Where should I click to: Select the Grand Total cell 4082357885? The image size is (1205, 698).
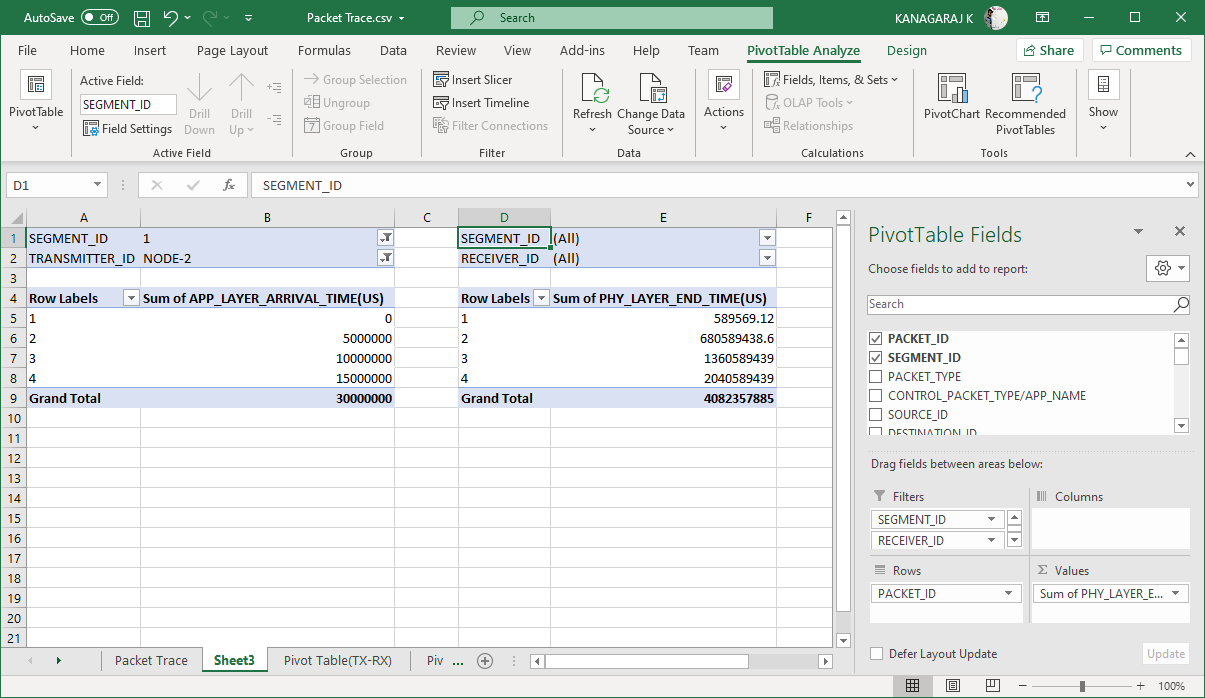[x=663, y=398]
